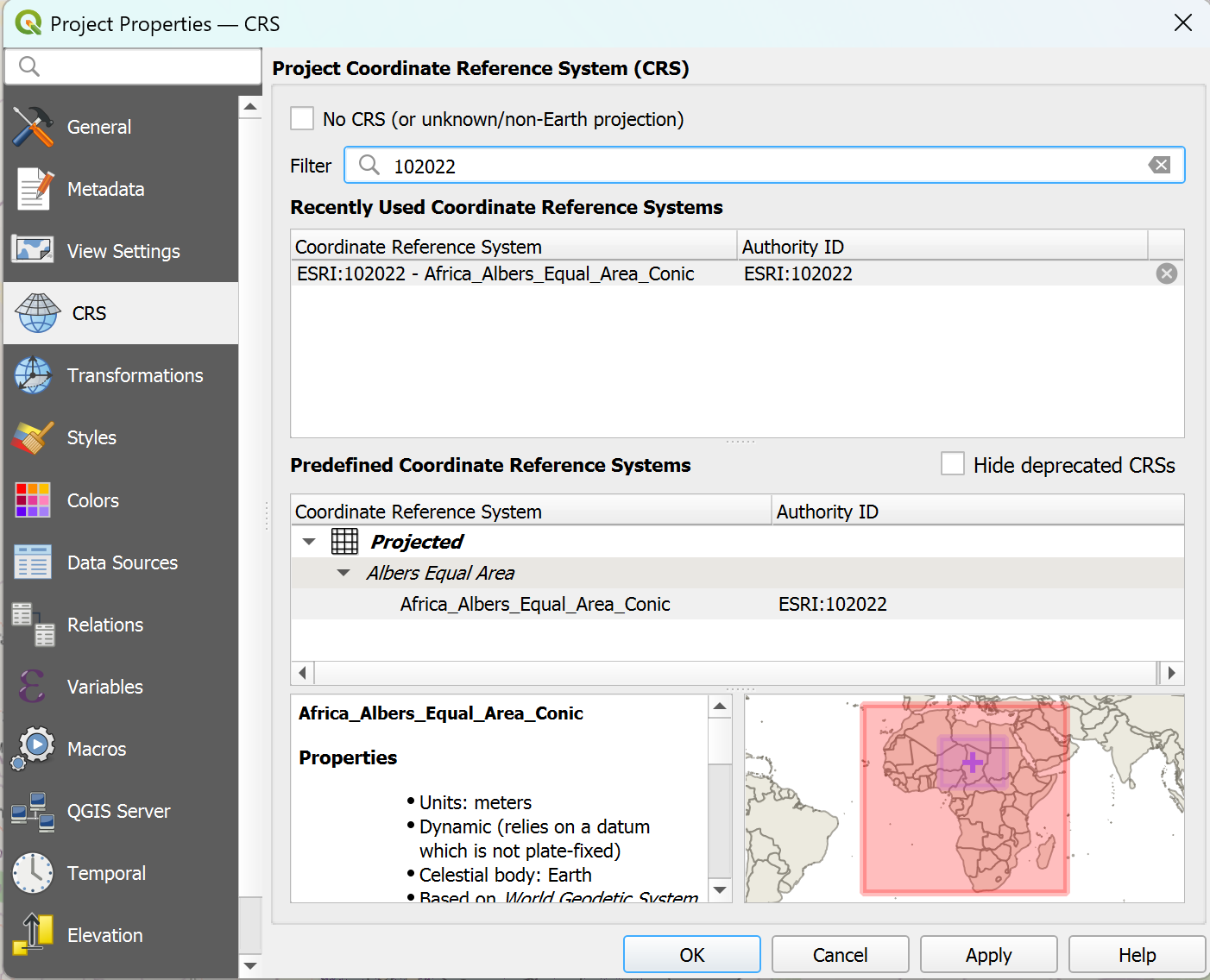The image size is (1210, 980).
Task: Open the Variables tab
Action: pos(104,687)
